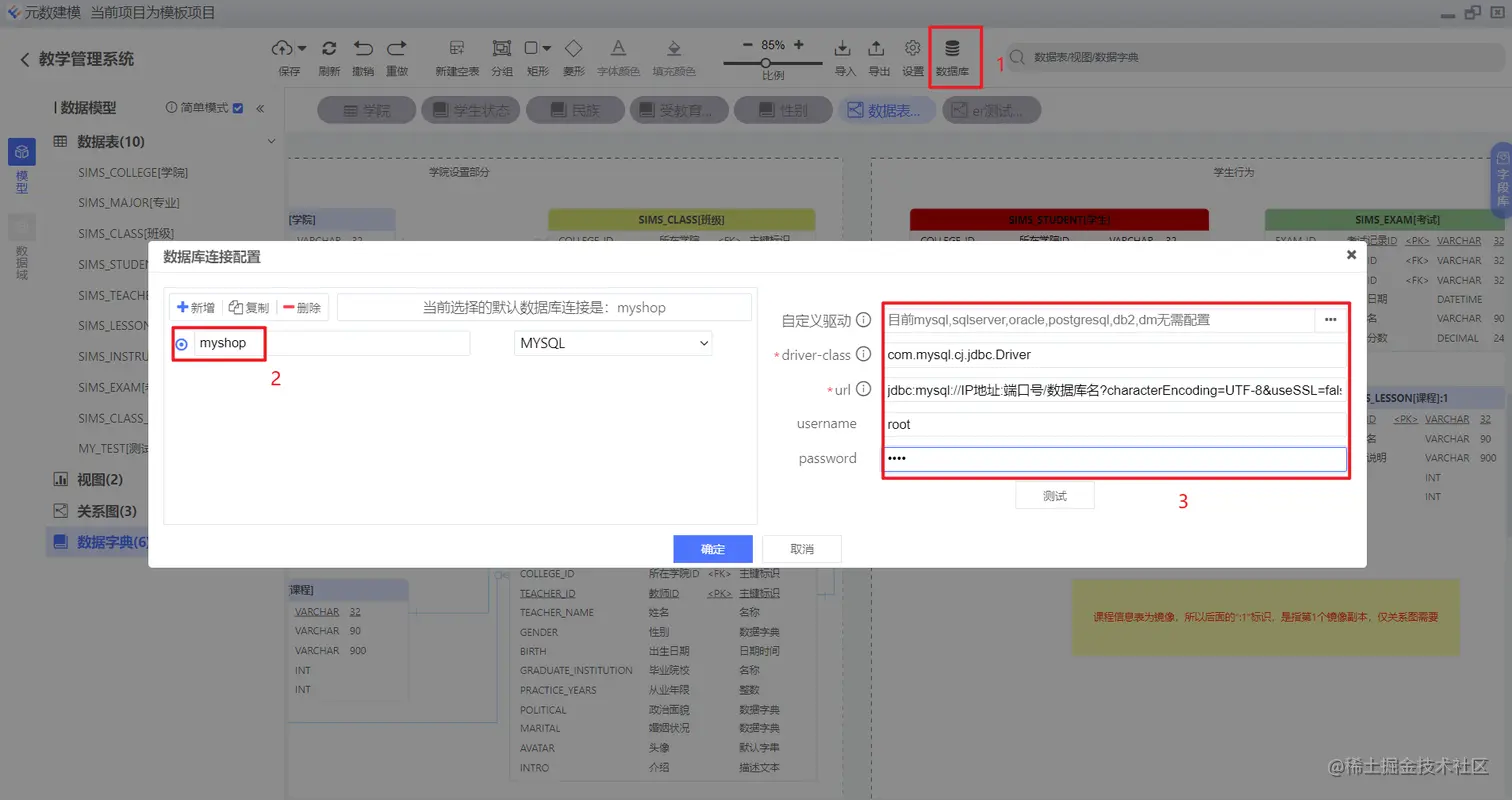Click the driver-class info icon
This screenshot has width=1512, height=800.
coord(864,354)
